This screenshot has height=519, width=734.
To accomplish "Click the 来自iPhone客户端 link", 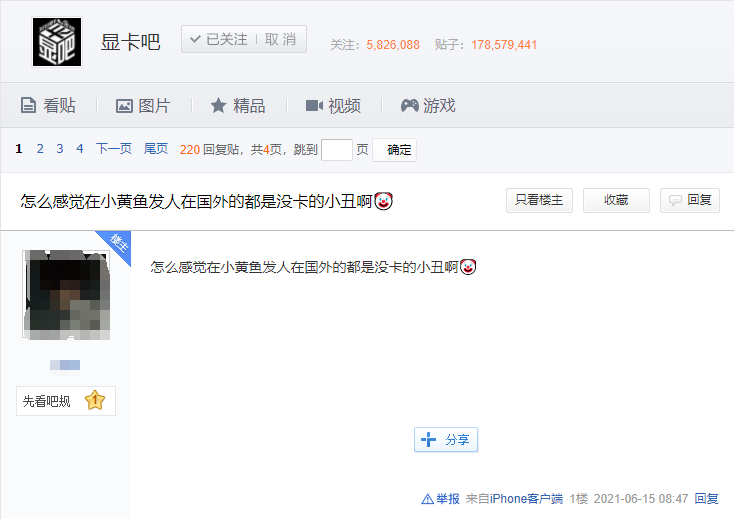I will (x=514, y=499).
